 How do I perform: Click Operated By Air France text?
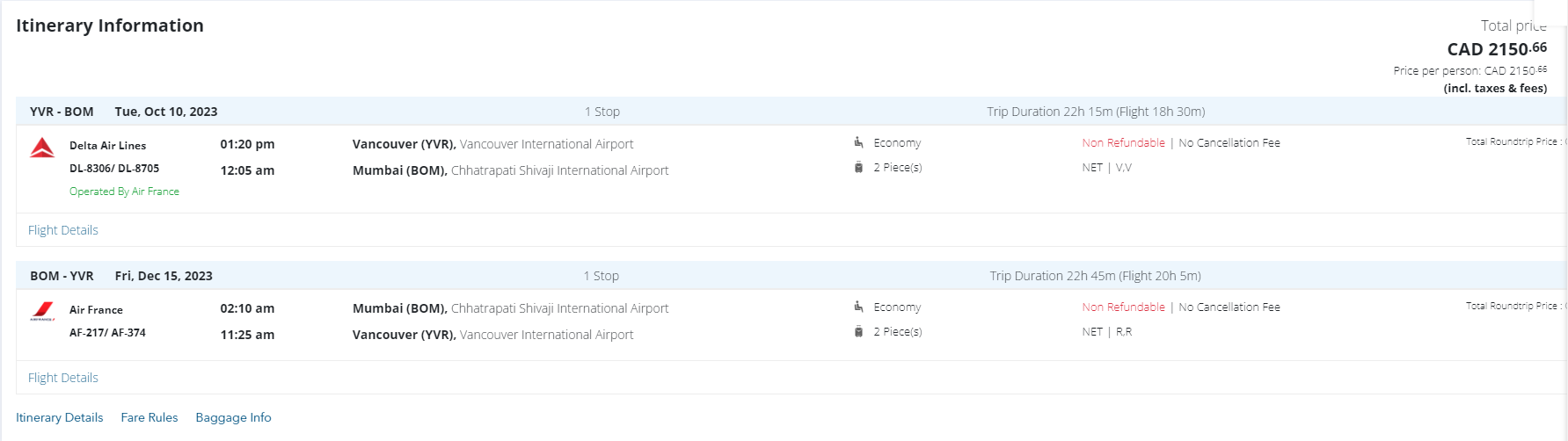click(124, 192)
